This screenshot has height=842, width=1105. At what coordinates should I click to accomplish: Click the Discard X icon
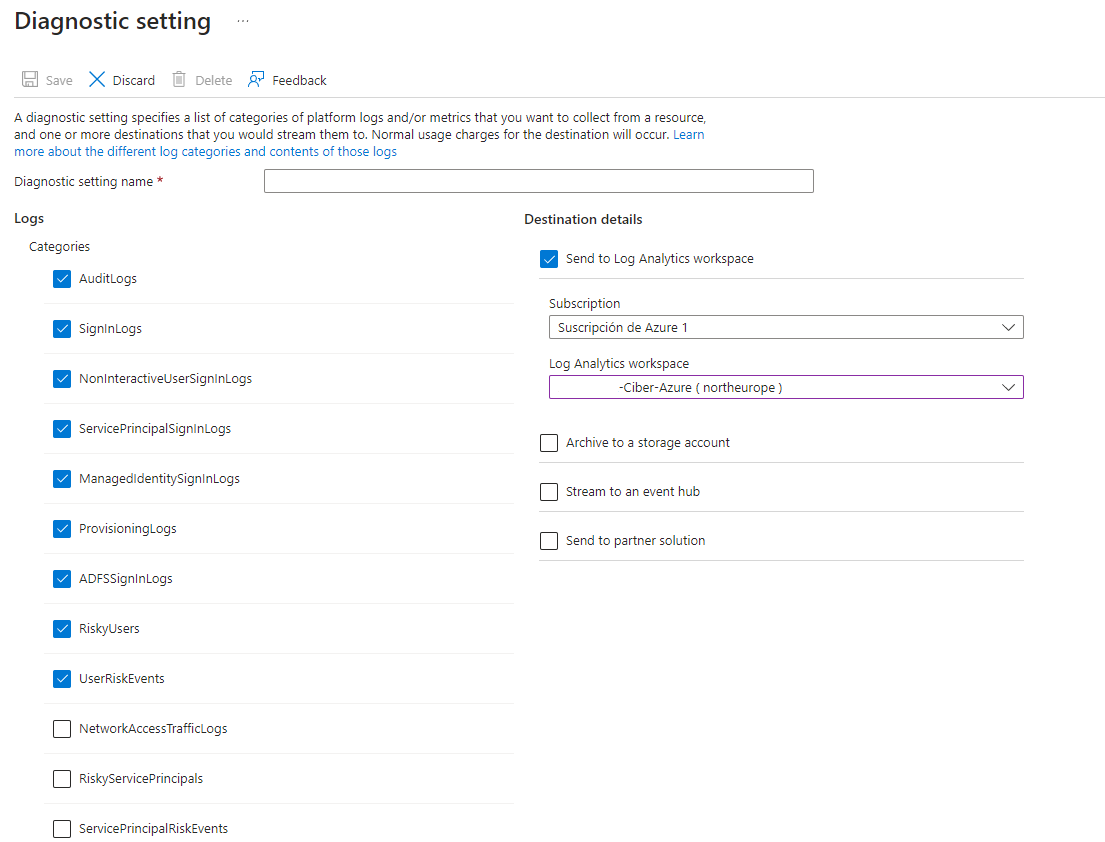(97, 80)
